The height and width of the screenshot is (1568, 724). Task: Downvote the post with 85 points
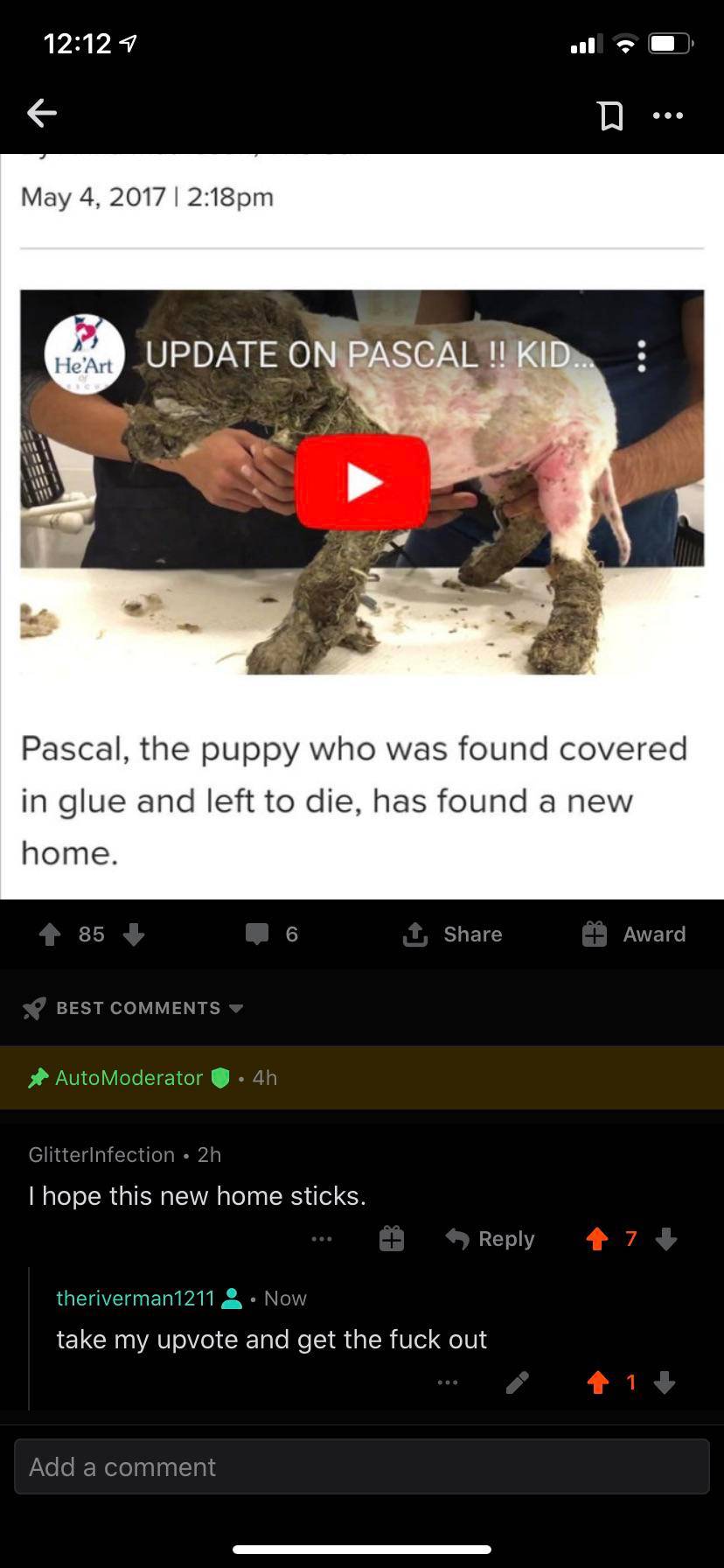134,934
